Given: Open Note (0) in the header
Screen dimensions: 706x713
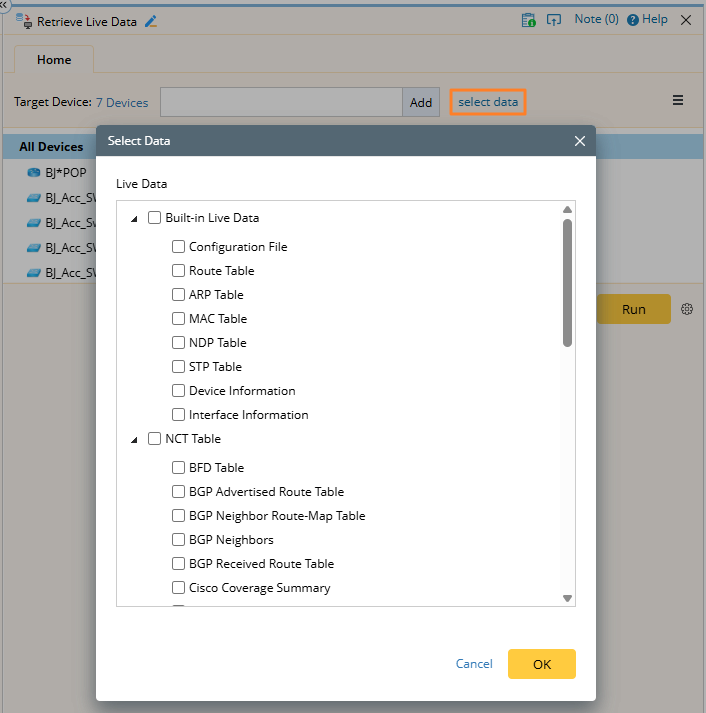Looking at the screenshot, I should (x=596, y=20).
